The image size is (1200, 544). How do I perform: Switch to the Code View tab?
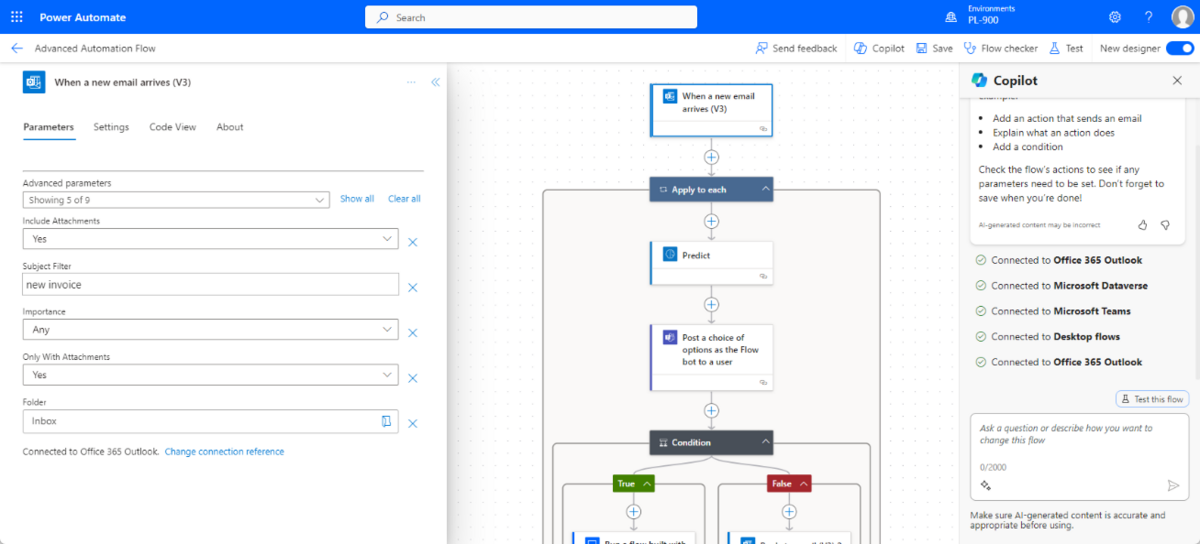tap(173, 127)
